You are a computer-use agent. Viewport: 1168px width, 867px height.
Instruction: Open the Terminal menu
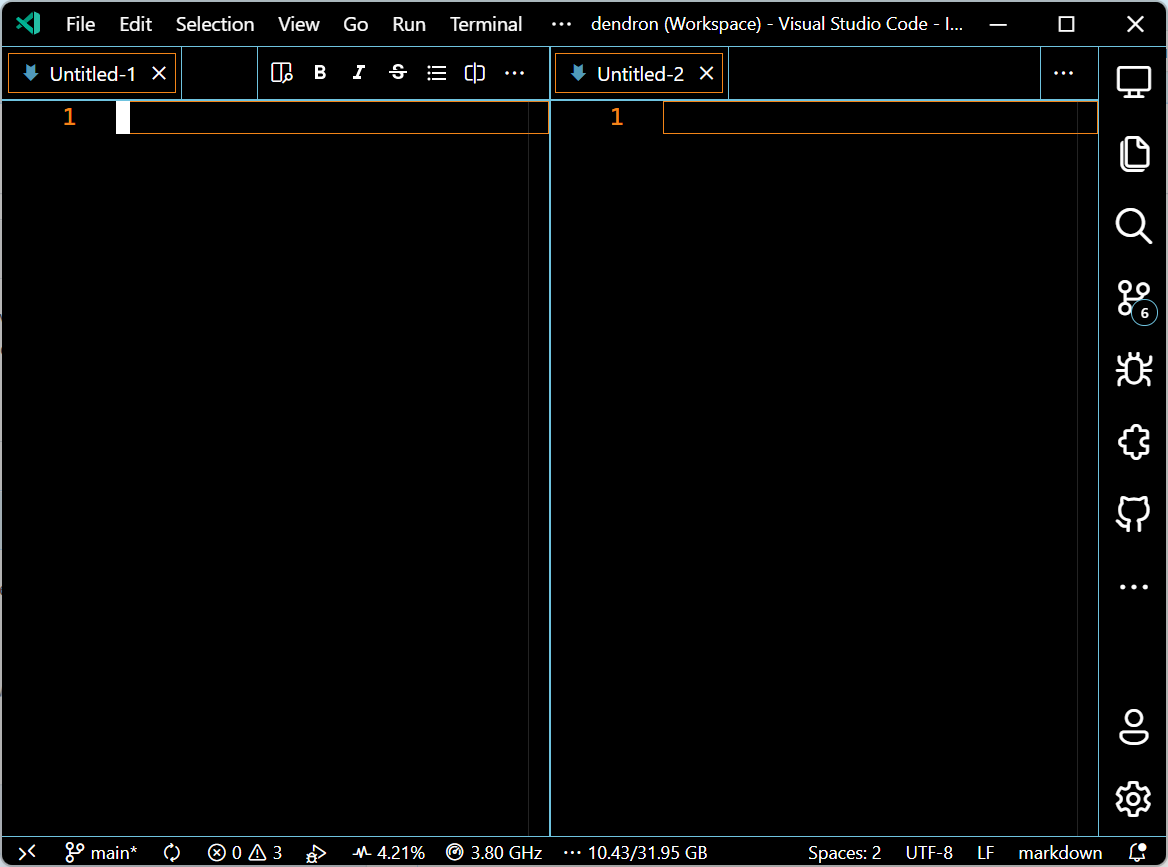tap(486, 24)
